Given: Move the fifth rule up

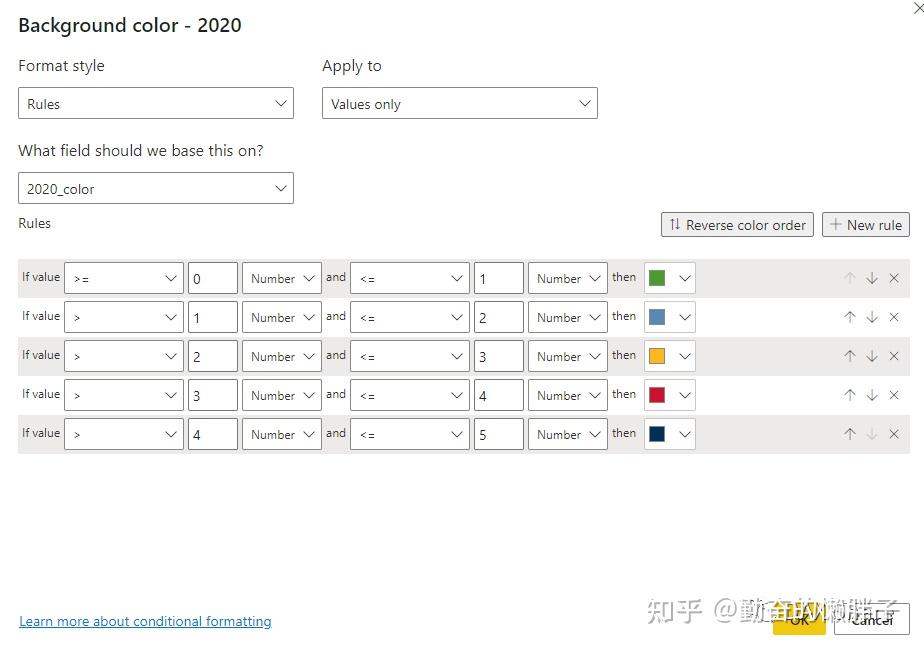Looking at the screenshot, I should pos(850,434).
